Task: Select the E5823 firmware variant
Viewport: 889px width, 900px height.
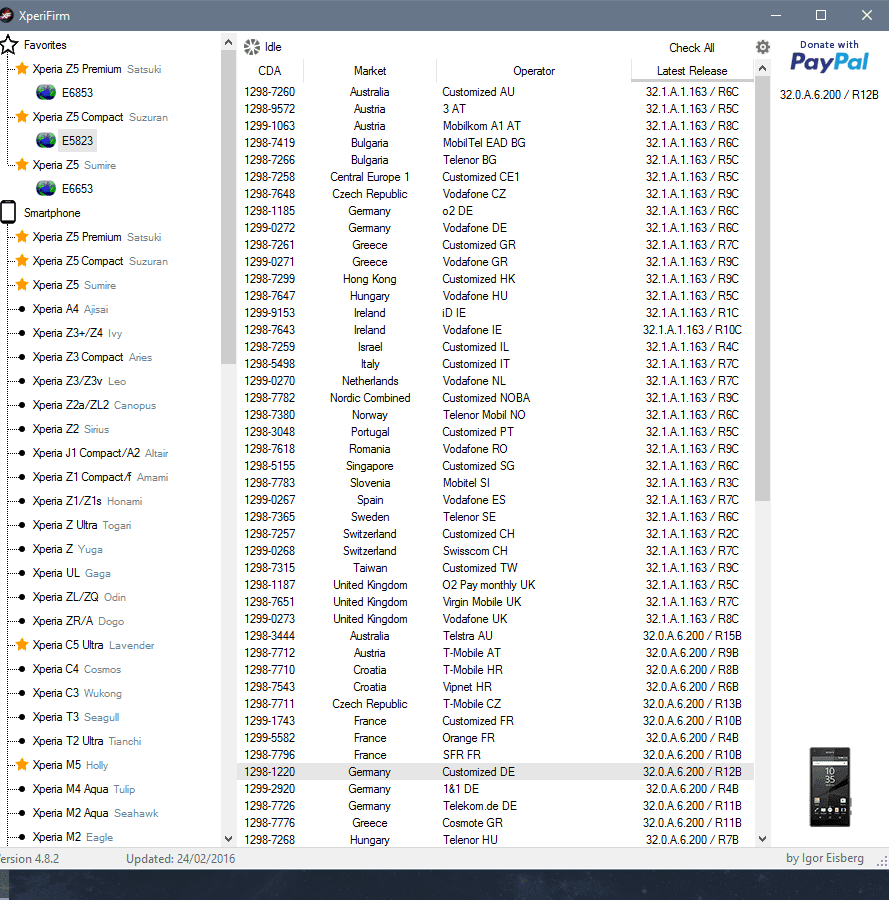Action: pyautogui.click(x=76, y=140)
